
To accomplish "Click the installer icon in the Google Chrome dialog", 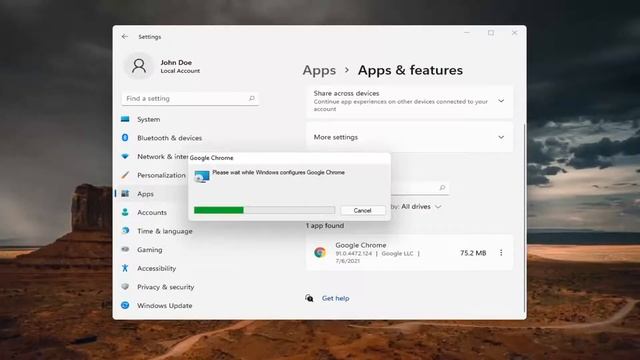I will tap(202, 176).
